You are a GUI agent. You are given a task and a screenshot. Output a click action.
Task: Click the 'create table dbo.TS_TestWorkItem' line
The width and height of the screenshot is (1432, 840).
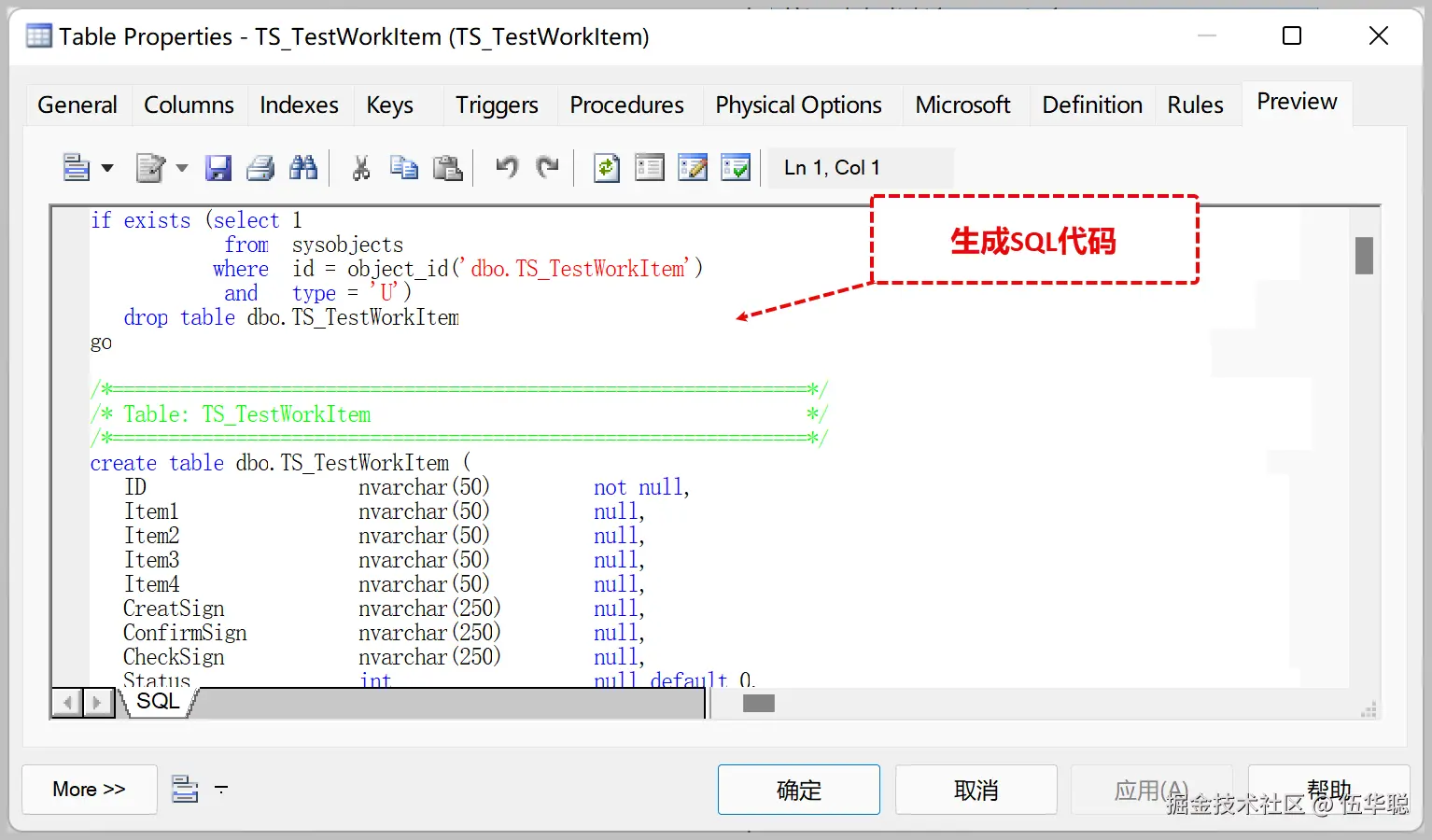pyautogui.click(x=280, y=463)
